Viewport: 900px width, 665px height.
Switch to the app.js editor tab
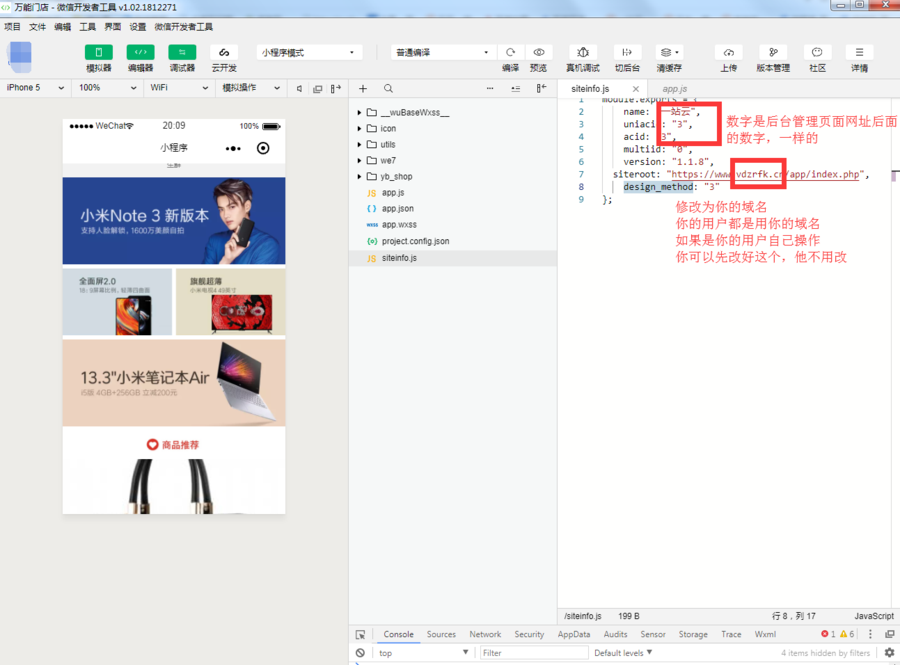click(674, 89)
